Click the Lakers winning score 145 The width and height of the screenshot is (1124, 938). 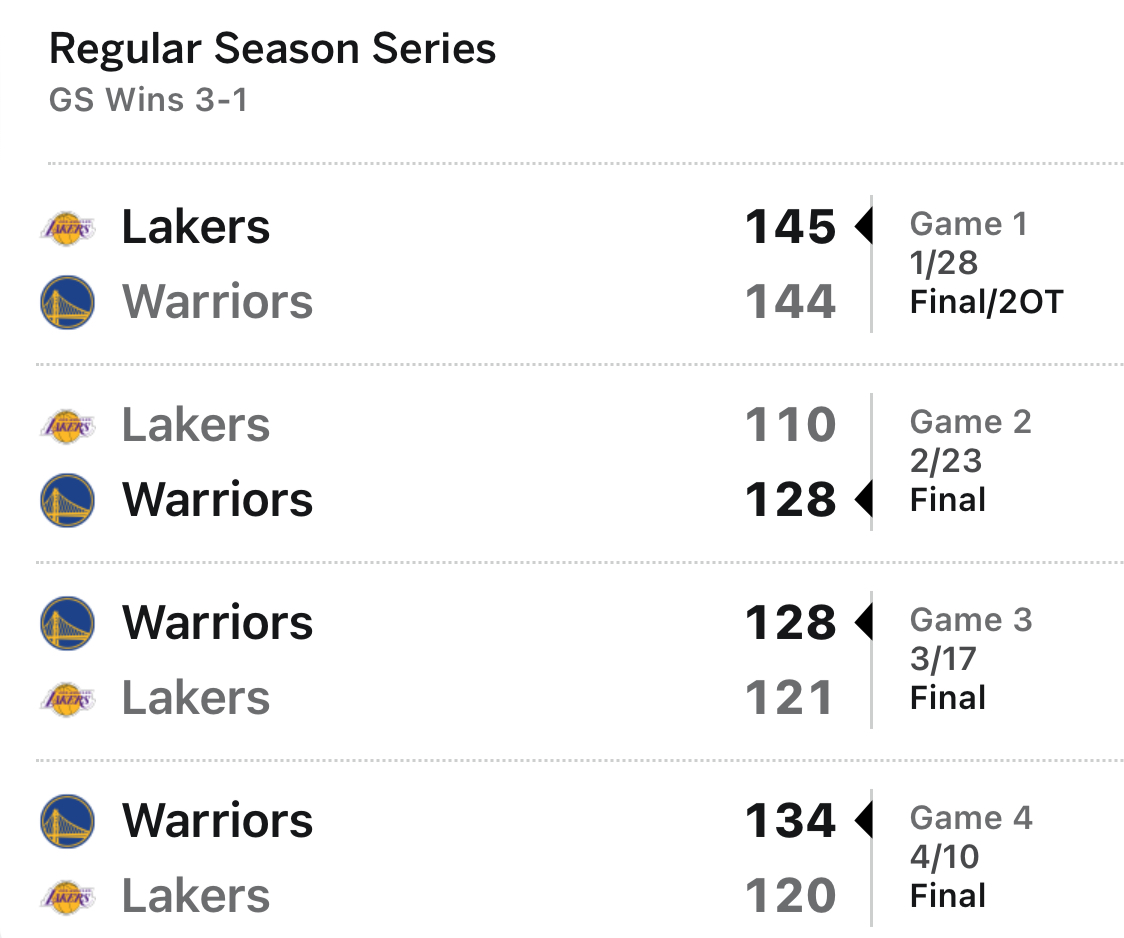click(x=790, y=228)
